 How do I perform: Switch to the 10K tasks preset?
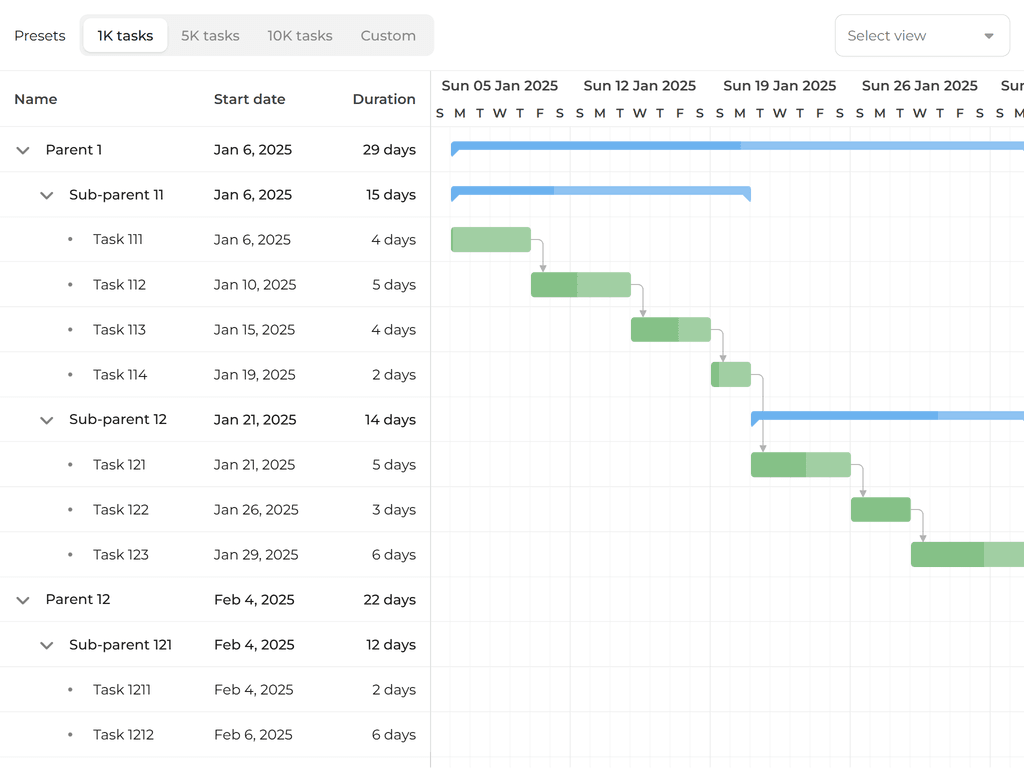pos(300,35)
